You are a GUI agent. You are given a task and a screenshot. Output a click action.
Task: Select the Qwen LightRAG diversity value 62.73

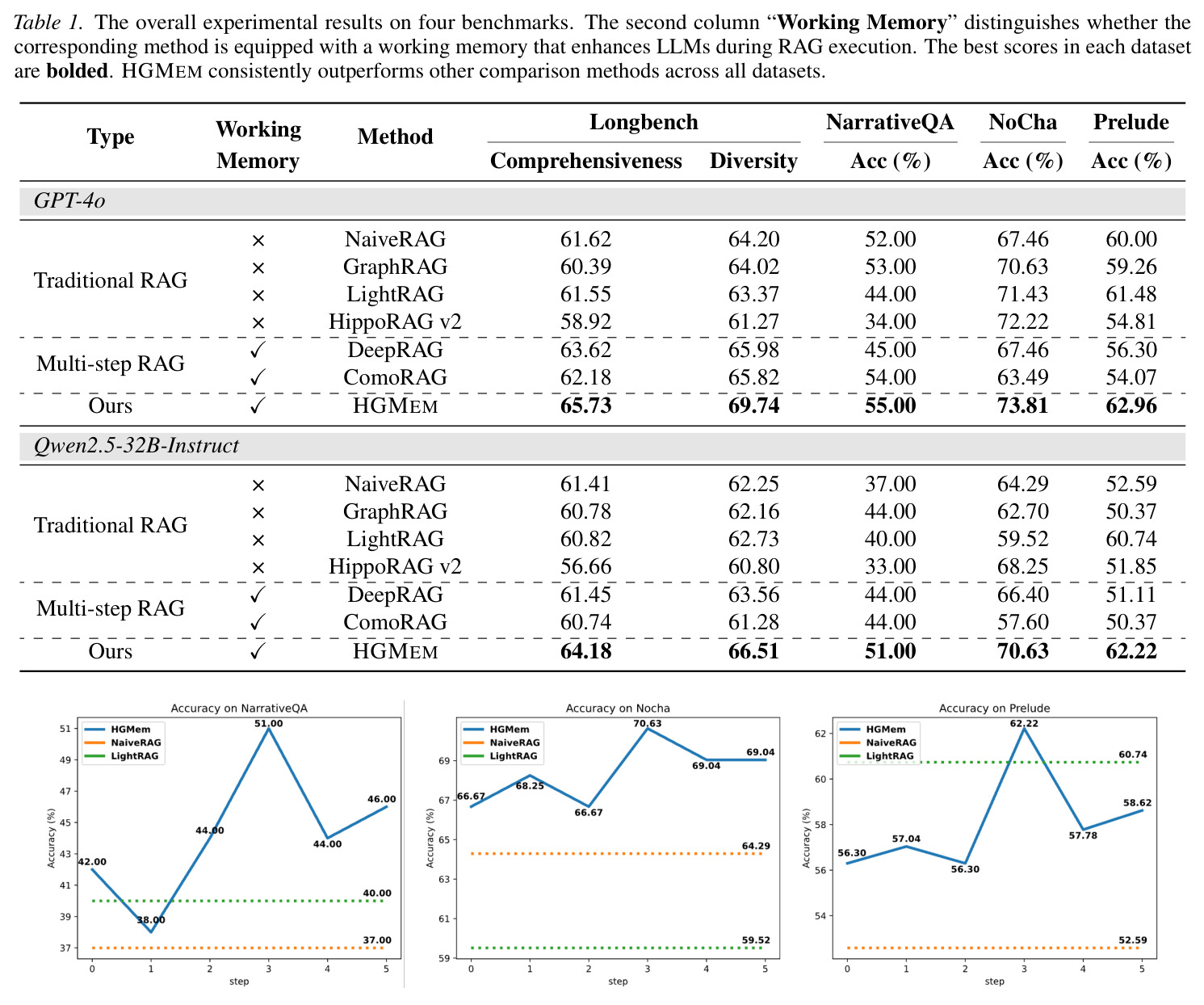pos(753,539)
